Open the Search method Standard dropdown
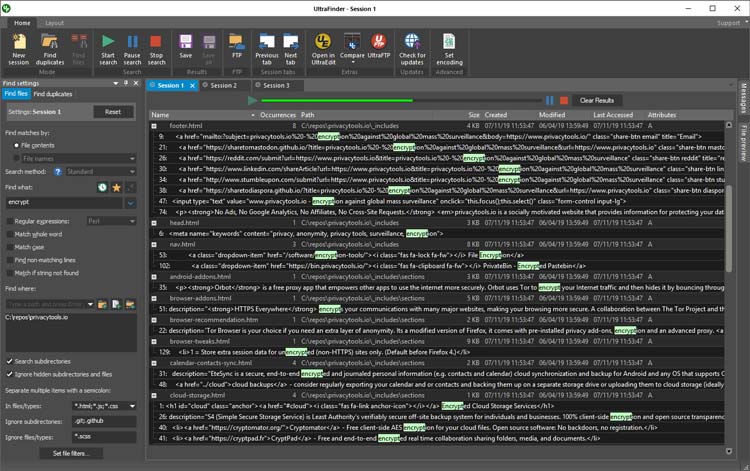Image resolution: width=750 pixels, height=471 pixels. 100,172
